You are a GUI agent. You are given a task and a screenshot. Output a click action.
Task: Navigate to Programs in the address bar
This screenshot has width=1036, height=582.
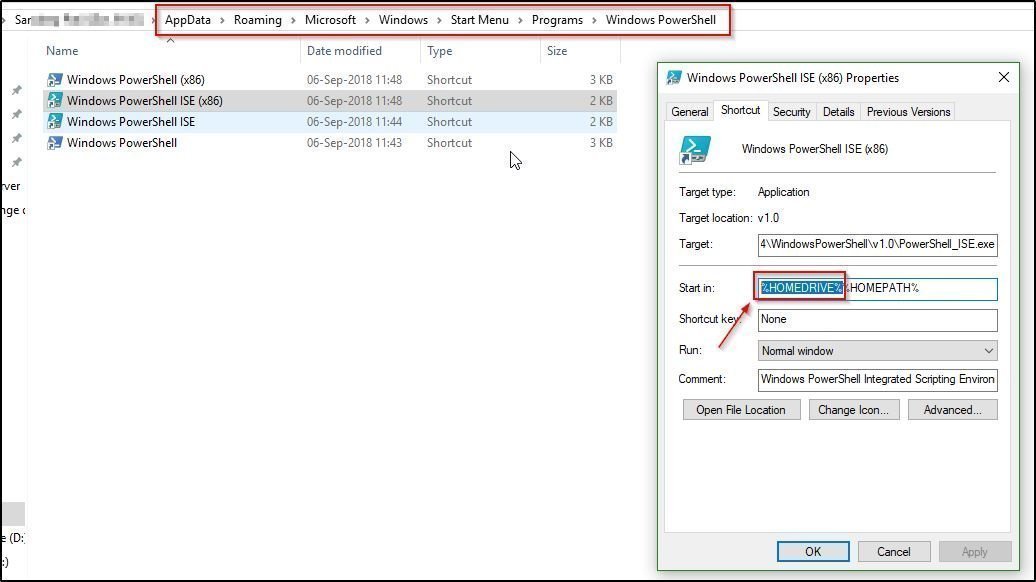coord(557,20)
